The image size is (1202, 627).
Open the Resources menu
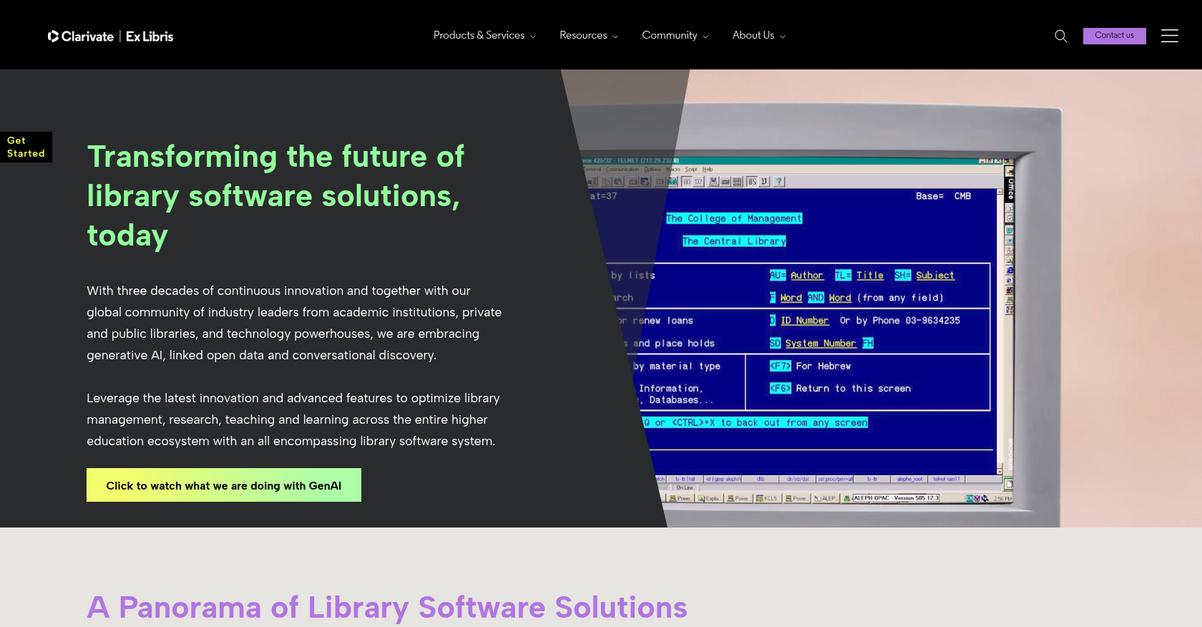[x=583, y=35]
